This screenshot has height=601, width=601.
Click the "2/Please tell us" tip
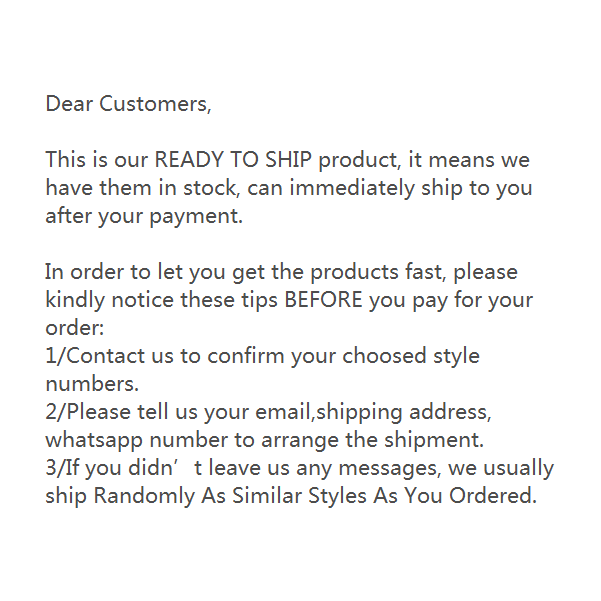point(119,412)
